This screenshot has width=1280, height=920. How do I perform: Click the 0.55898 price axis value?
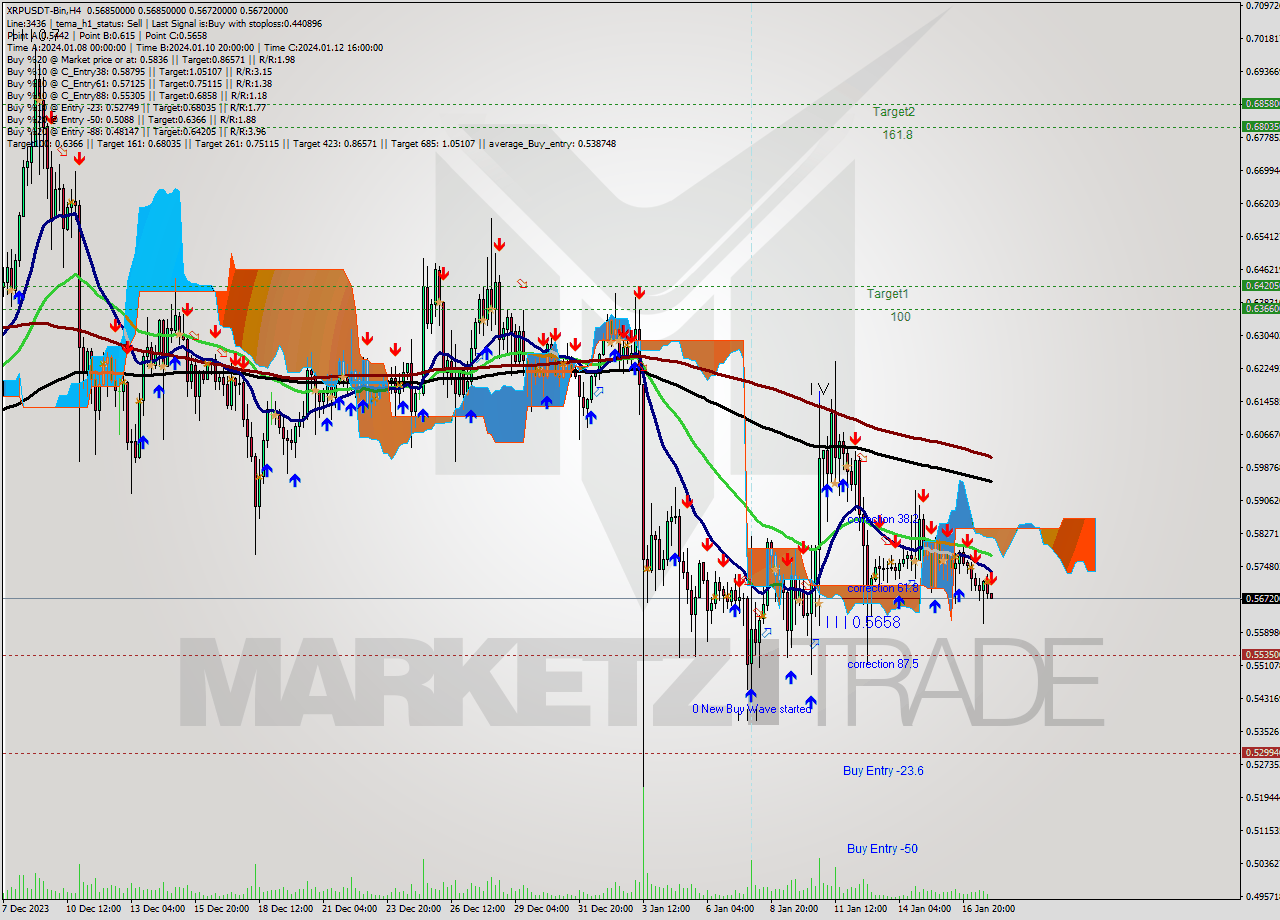(1262, 633)
